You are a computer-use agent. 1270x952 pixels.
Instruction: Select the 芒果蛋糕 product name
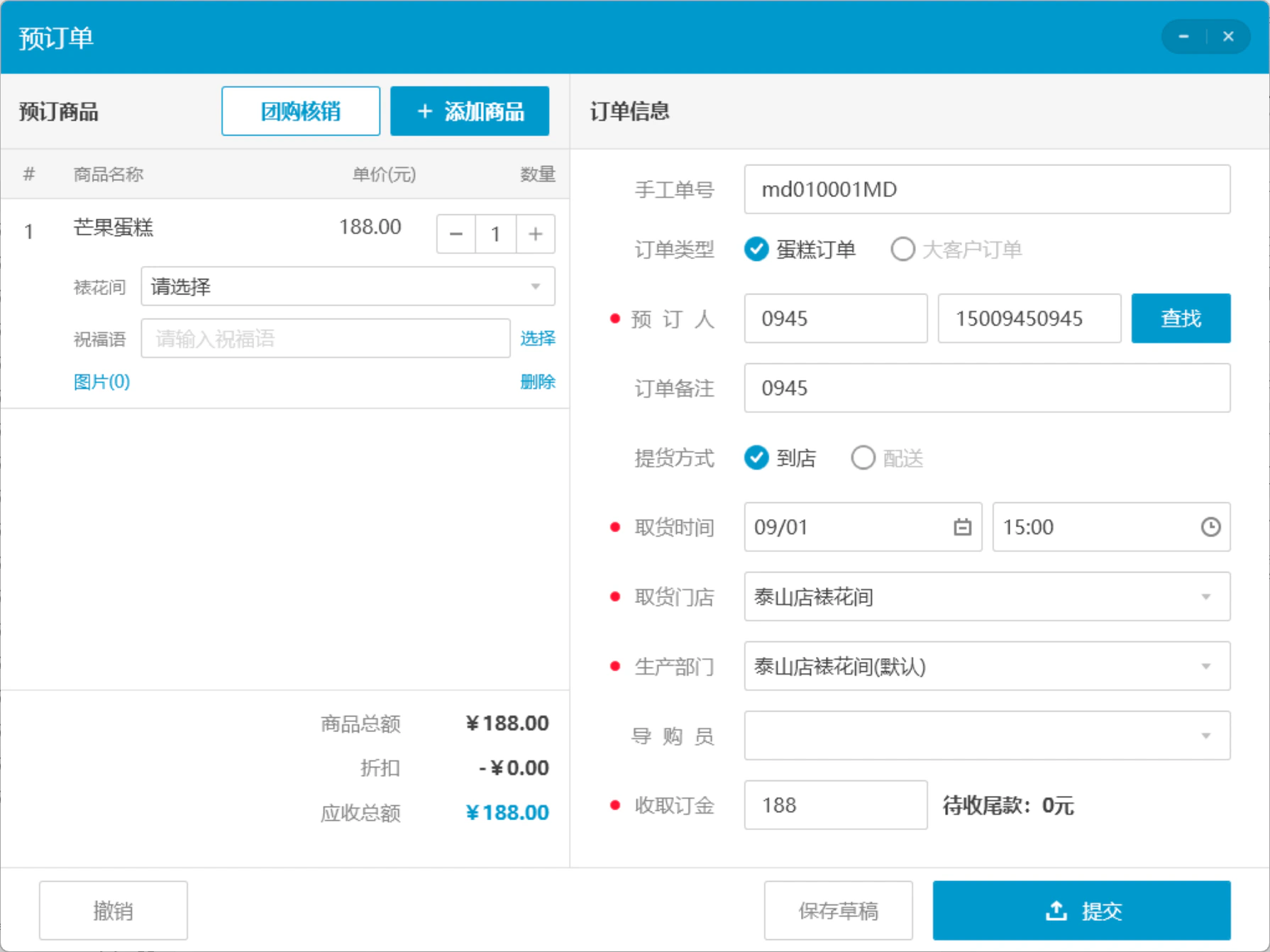114,227
